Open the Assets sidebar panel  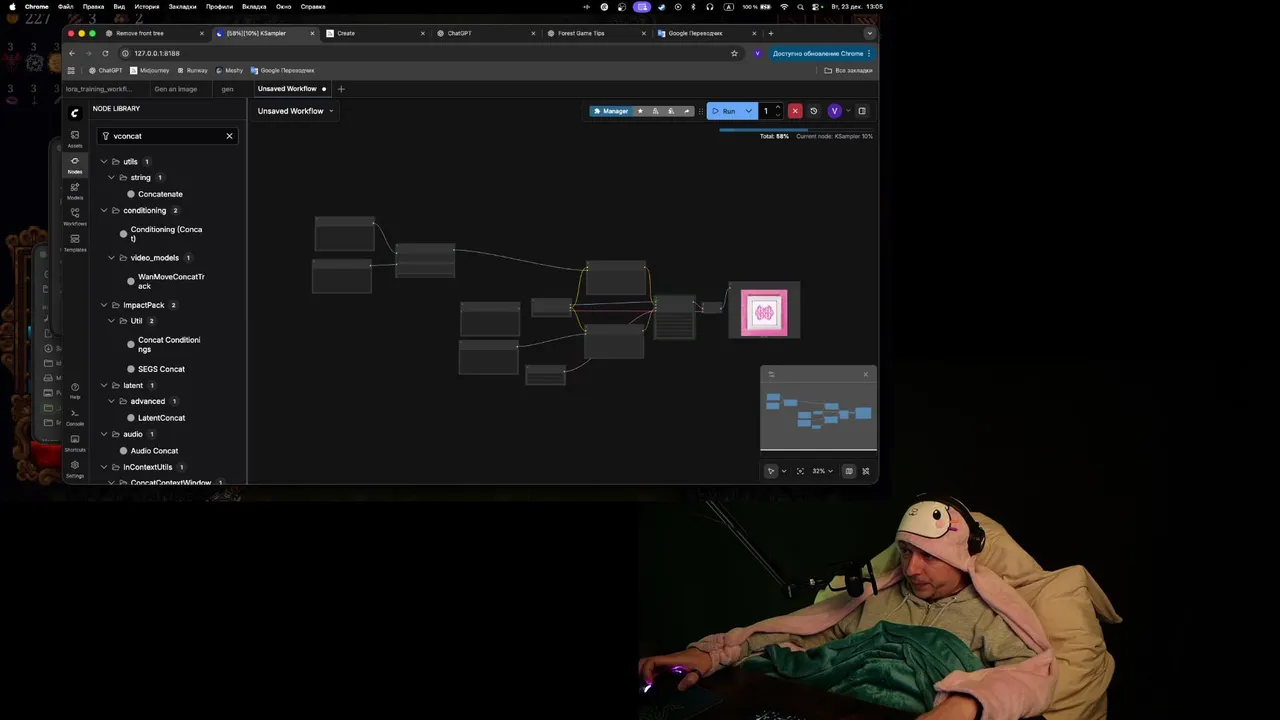click(75, 138)
